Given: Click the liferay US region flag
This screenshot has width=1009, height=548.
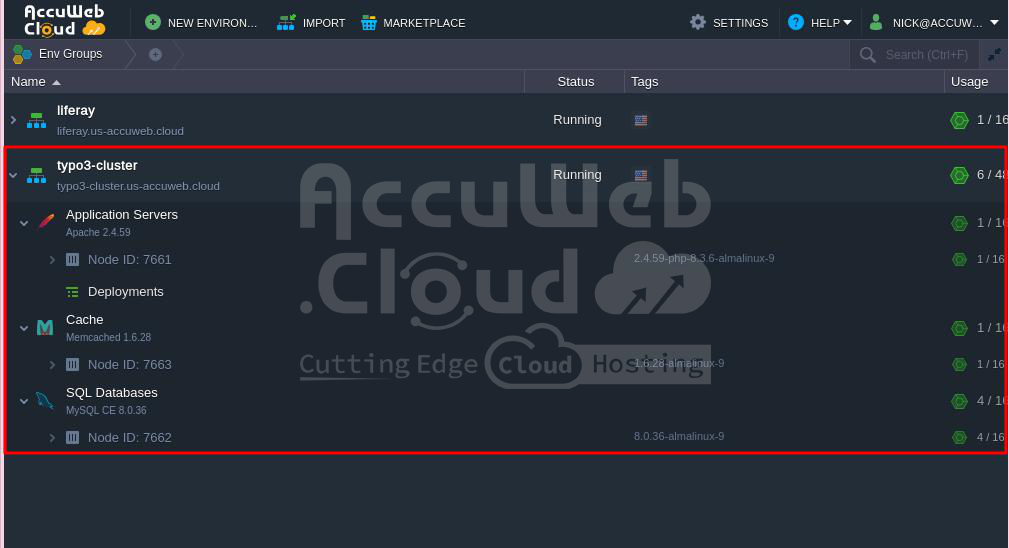Looking at the screenshot, I should click(641, 120).
